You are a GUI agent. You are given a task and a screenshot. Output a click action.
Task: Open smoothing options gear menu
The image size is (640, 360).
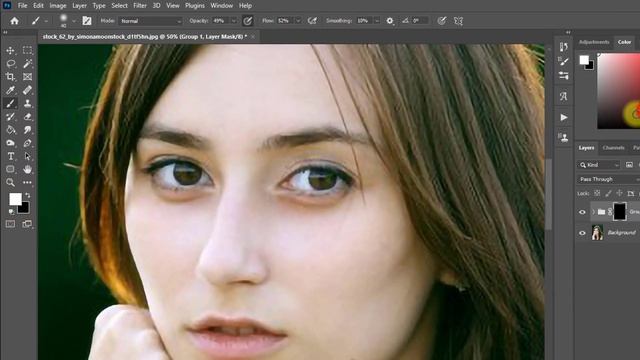390,21
